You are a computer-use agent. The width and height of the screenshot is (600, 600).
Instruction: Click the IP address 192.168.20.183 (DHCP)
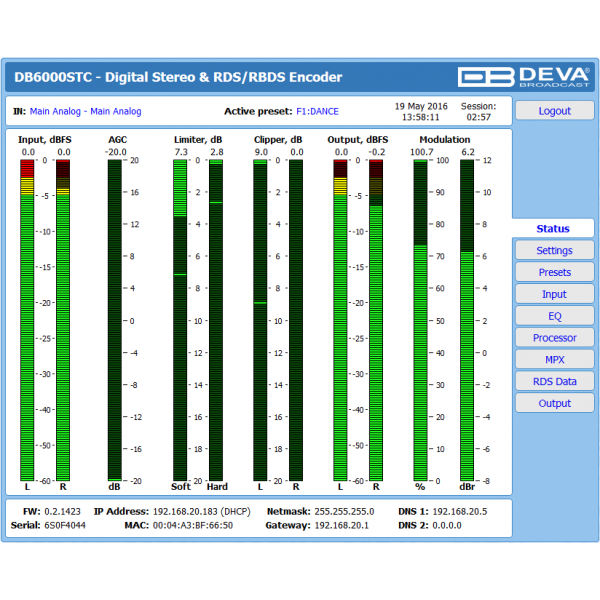tap(202, 512)
